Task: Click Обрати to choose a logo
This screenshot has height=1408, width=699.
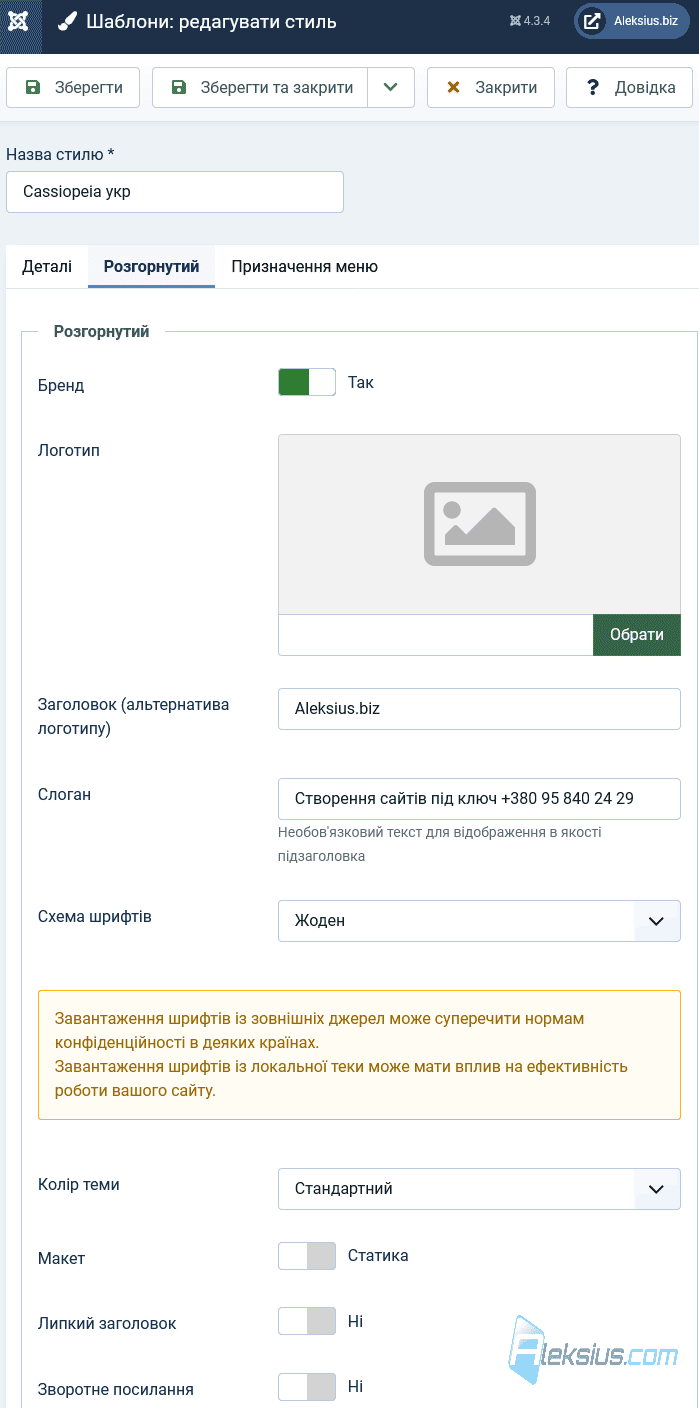Action: (637, 635)
